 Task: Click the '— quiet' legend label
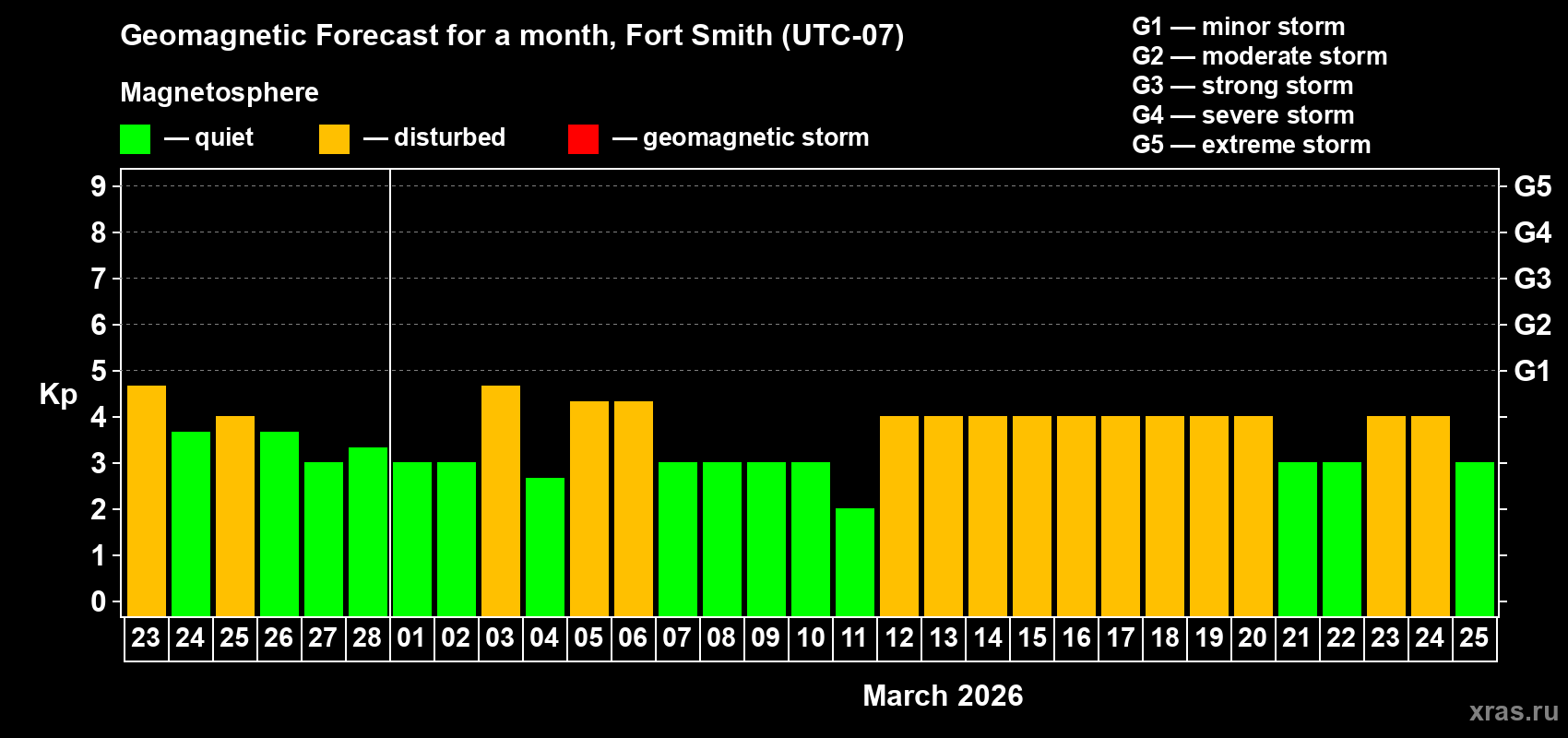tap(208, 138)
